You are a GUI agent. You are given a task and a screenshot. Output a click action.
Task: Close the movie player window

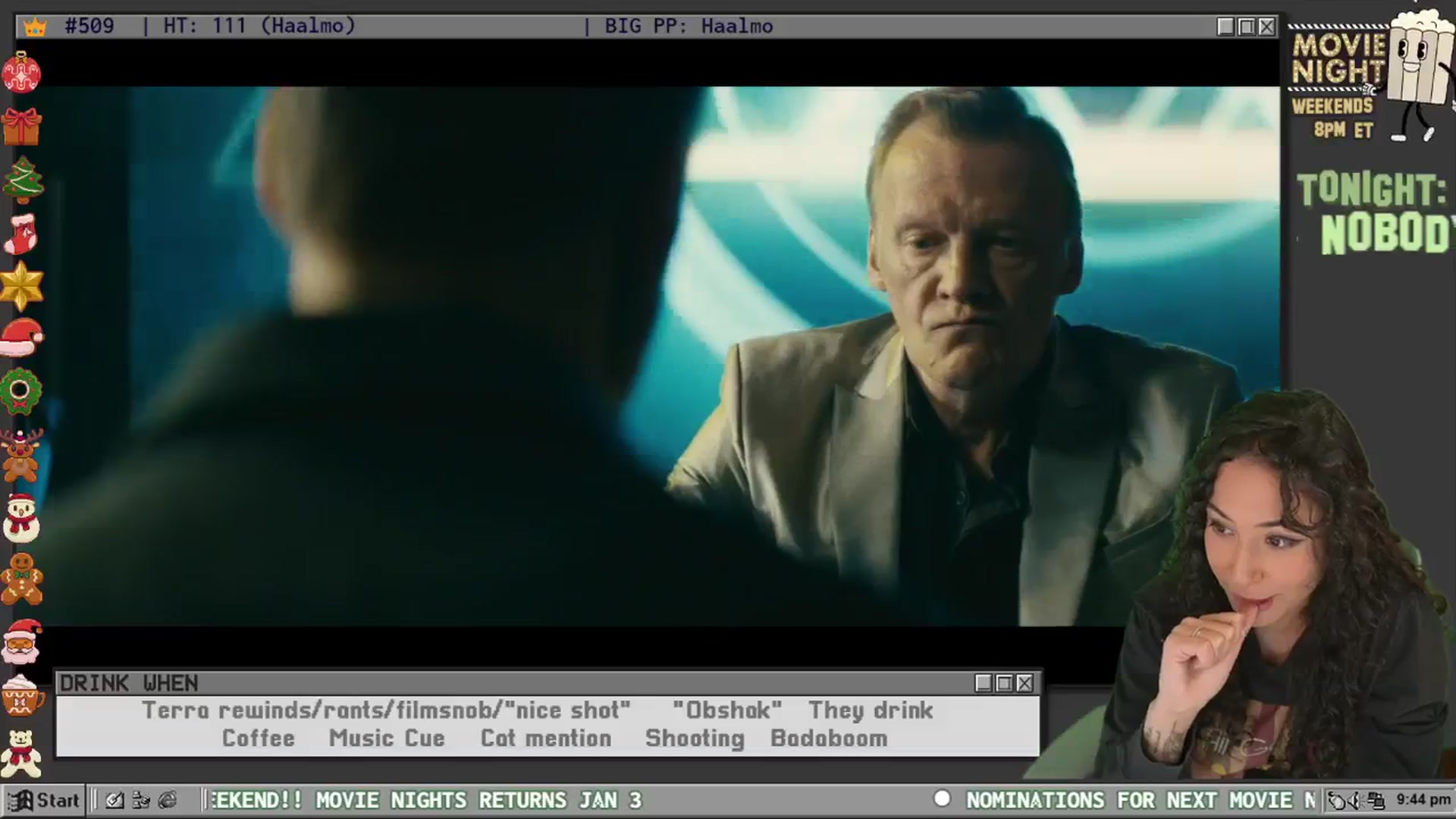point(1266,27)
